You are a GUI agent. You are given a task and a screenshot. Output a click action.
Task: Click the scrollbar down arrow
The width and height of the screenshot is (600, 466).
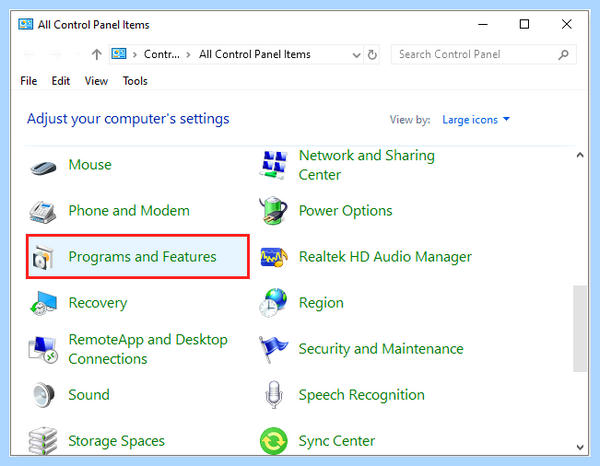(x=580, y=447)
